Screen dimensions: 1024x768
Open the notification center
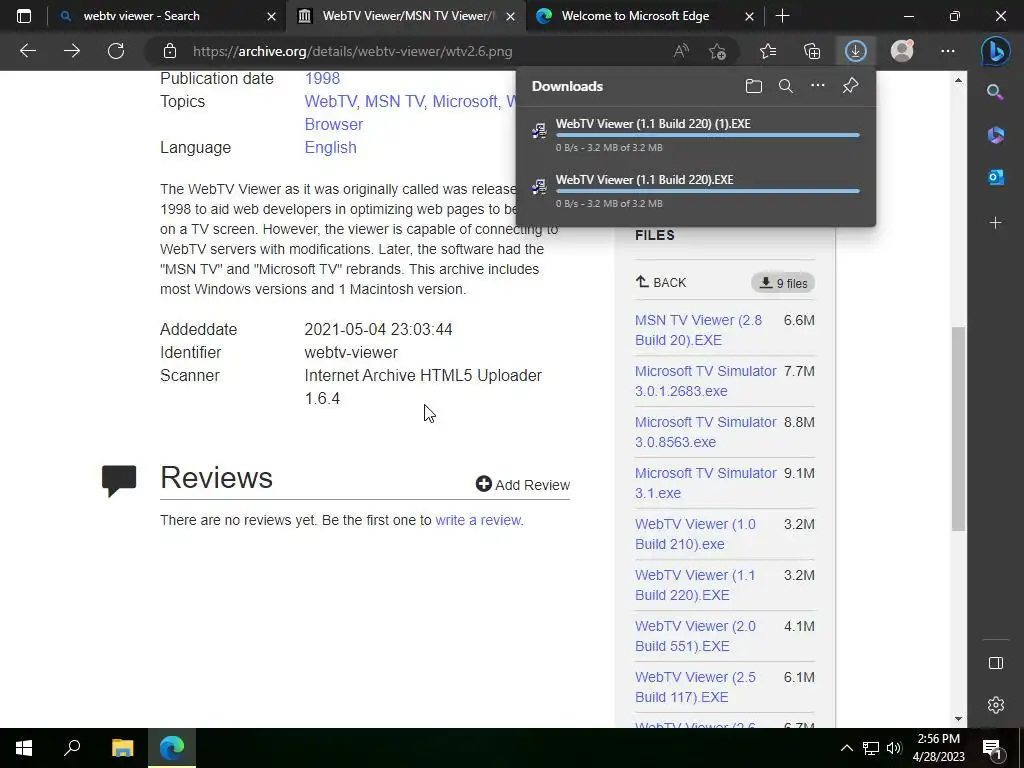993,748
